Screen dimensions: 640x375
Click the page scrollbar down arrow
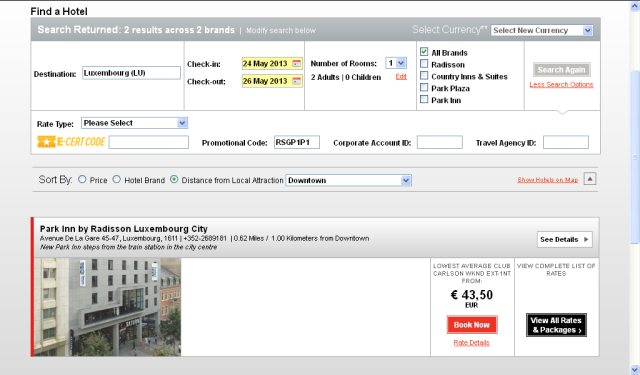tap(635, 369)
